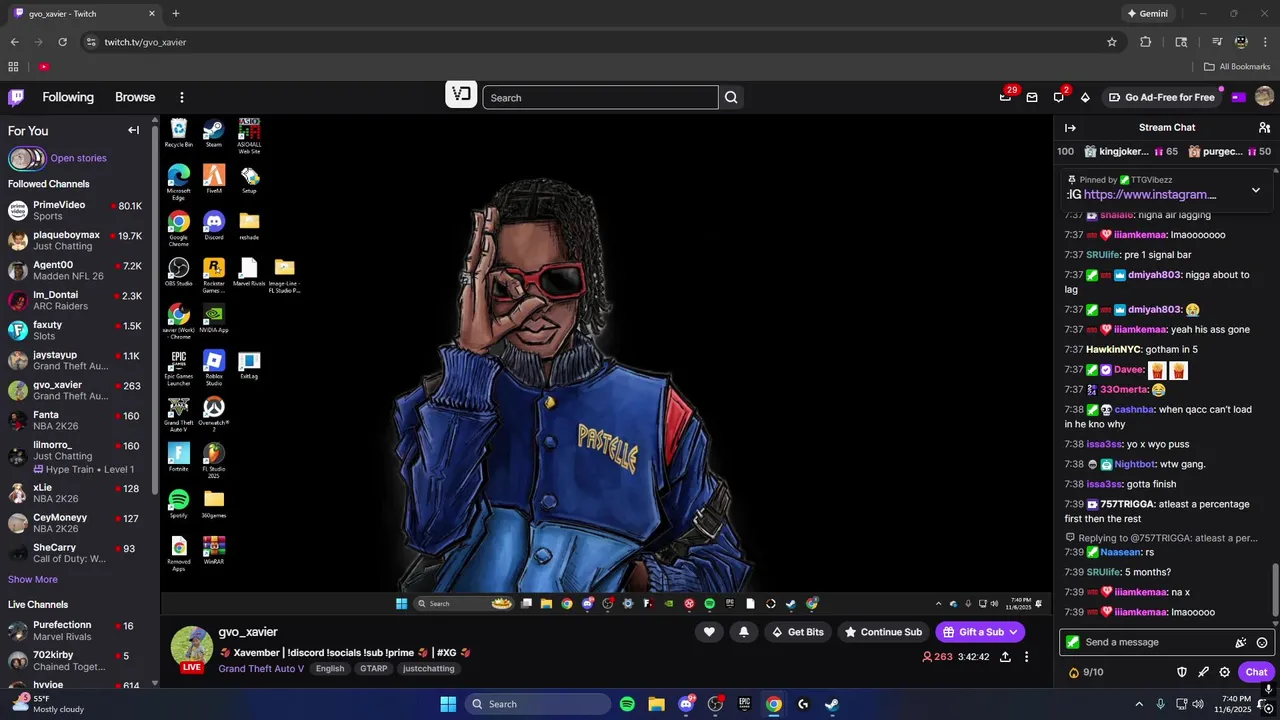1280x720 pixels.
Task: Open the stream's three-dot options menu
Action: [1026, 657]
